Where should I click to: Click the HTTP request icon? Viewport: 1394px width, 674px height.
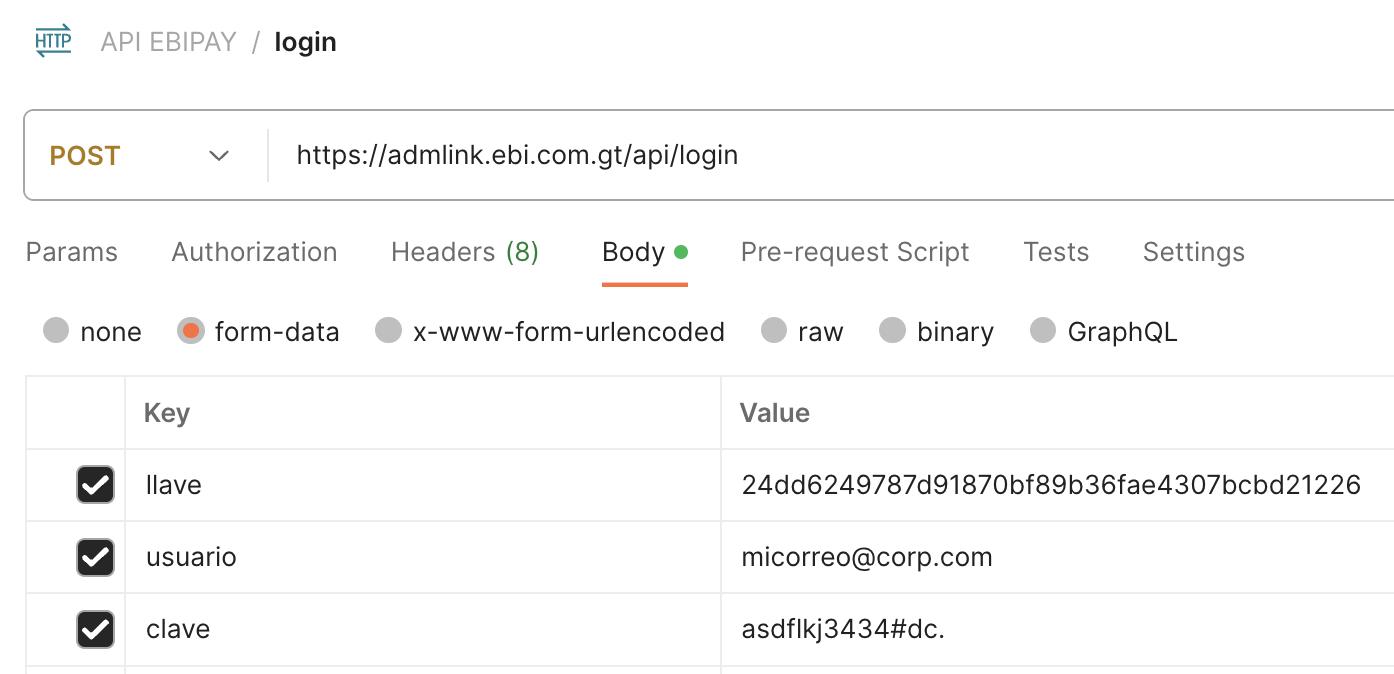click(53, 41)
